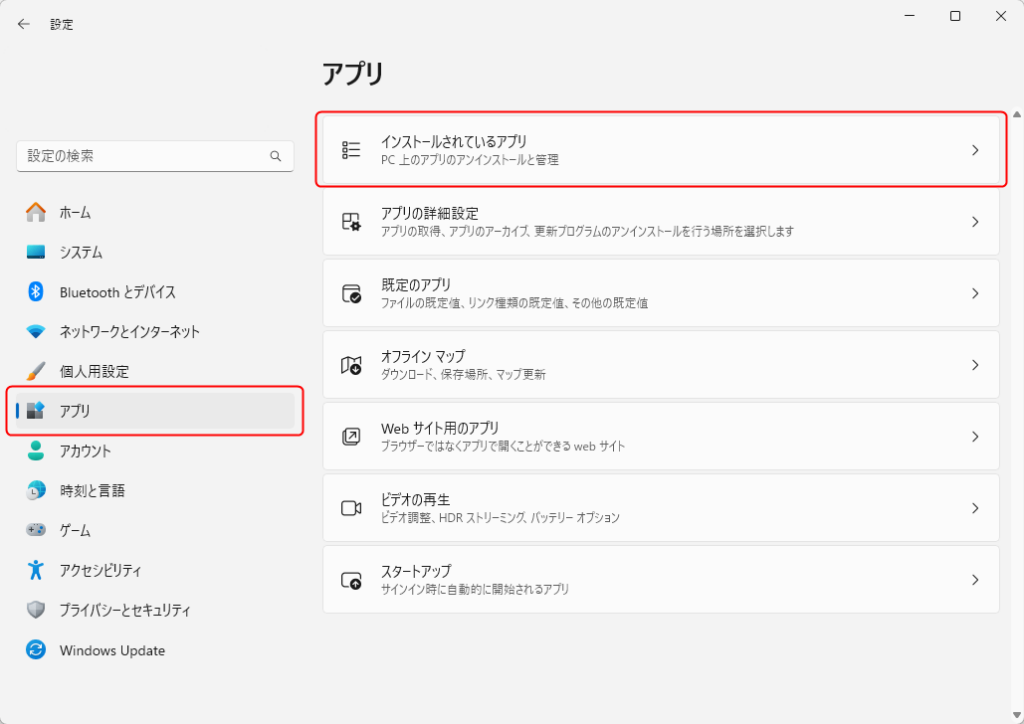Open Web サイト用のアプリ chevron
This screenshot has width=1024, height=724.
[975, 437]
